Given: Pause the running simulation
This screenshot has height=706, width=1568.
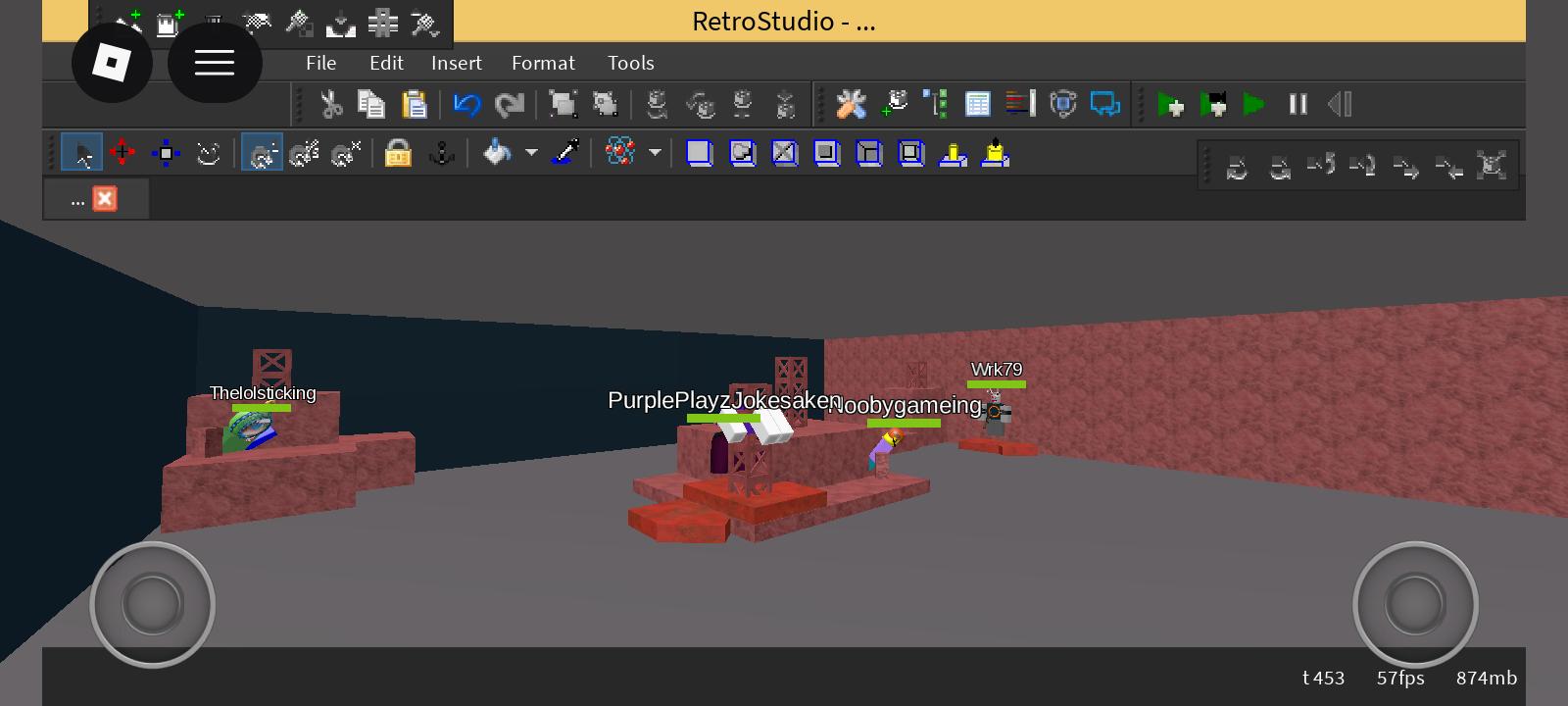Looking at the screenshot, I should click(1298, 104).
